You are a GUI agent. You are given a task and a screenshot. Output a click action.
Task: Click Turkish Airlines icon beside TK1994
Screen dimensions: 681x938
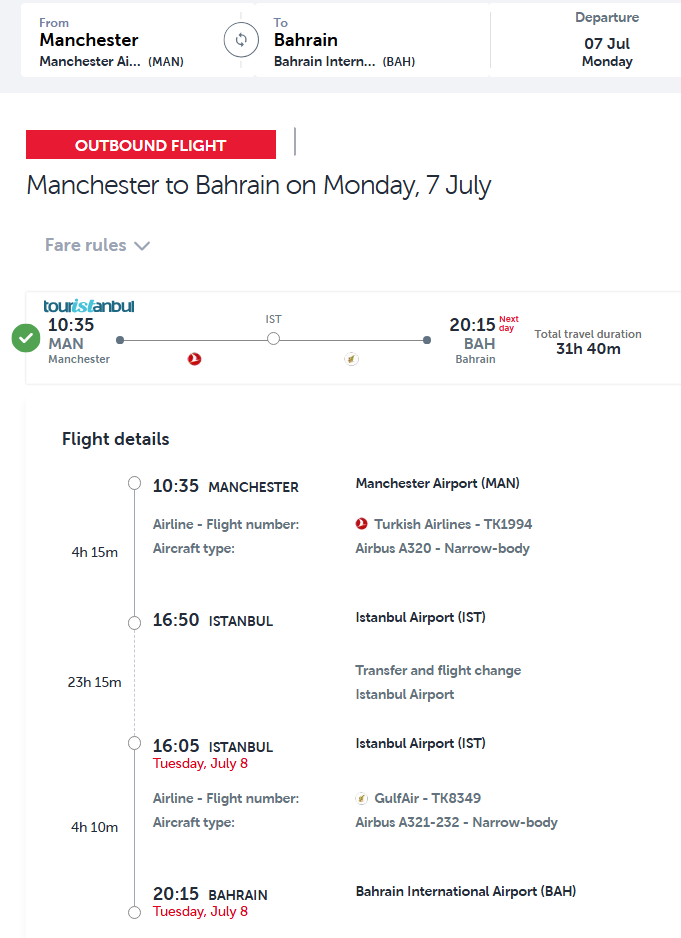(x=361, y=524)
